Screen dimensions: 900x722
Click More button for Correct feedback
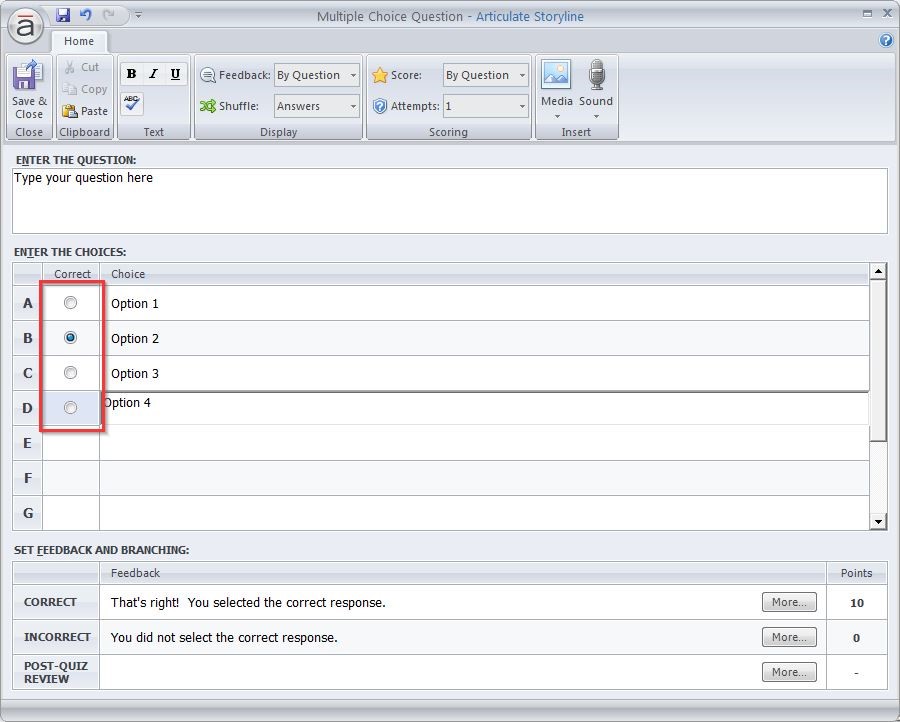[x=789, y=602]
